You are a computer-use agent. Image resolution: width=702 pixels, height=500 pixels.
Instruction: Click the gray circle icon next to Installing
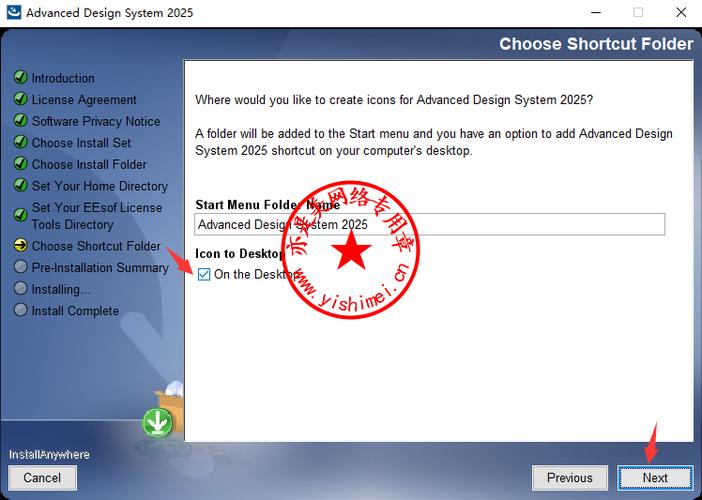pyautogui.click(x=20, y=289)
